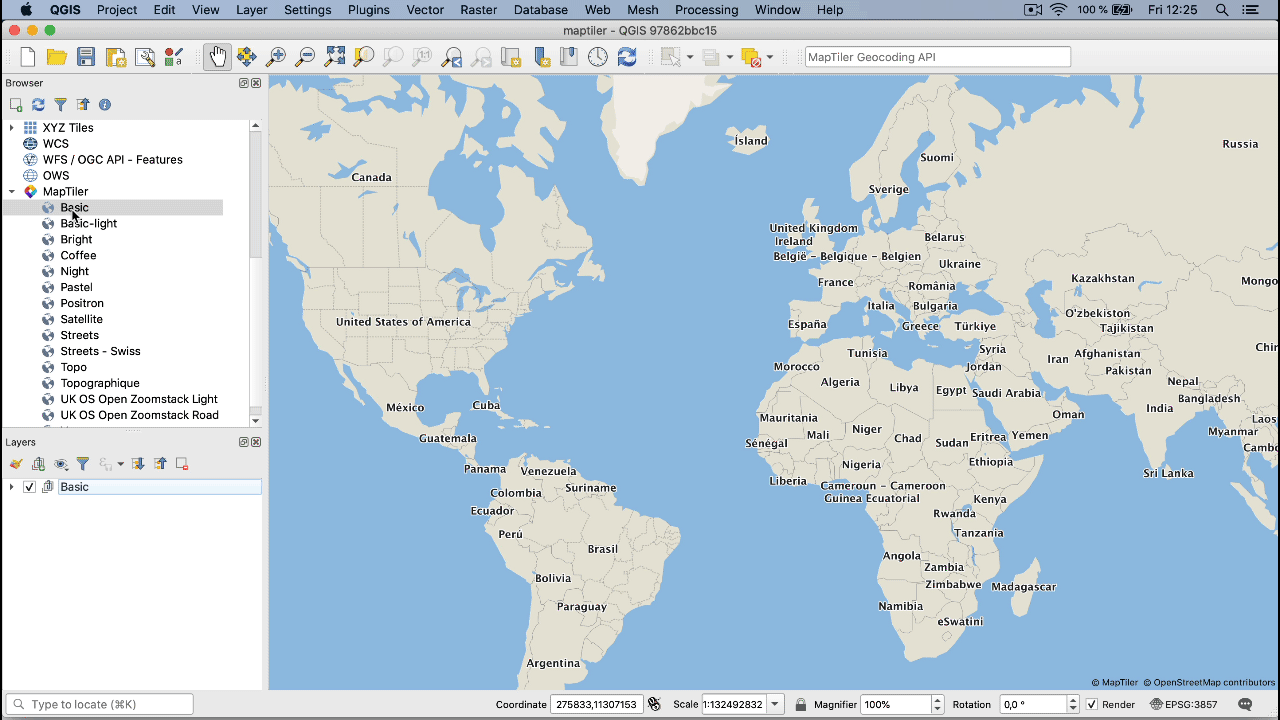Click Enable Properties Widget info icon
The width and height of the screenshot is (1280, 720).
pos(105,104)
